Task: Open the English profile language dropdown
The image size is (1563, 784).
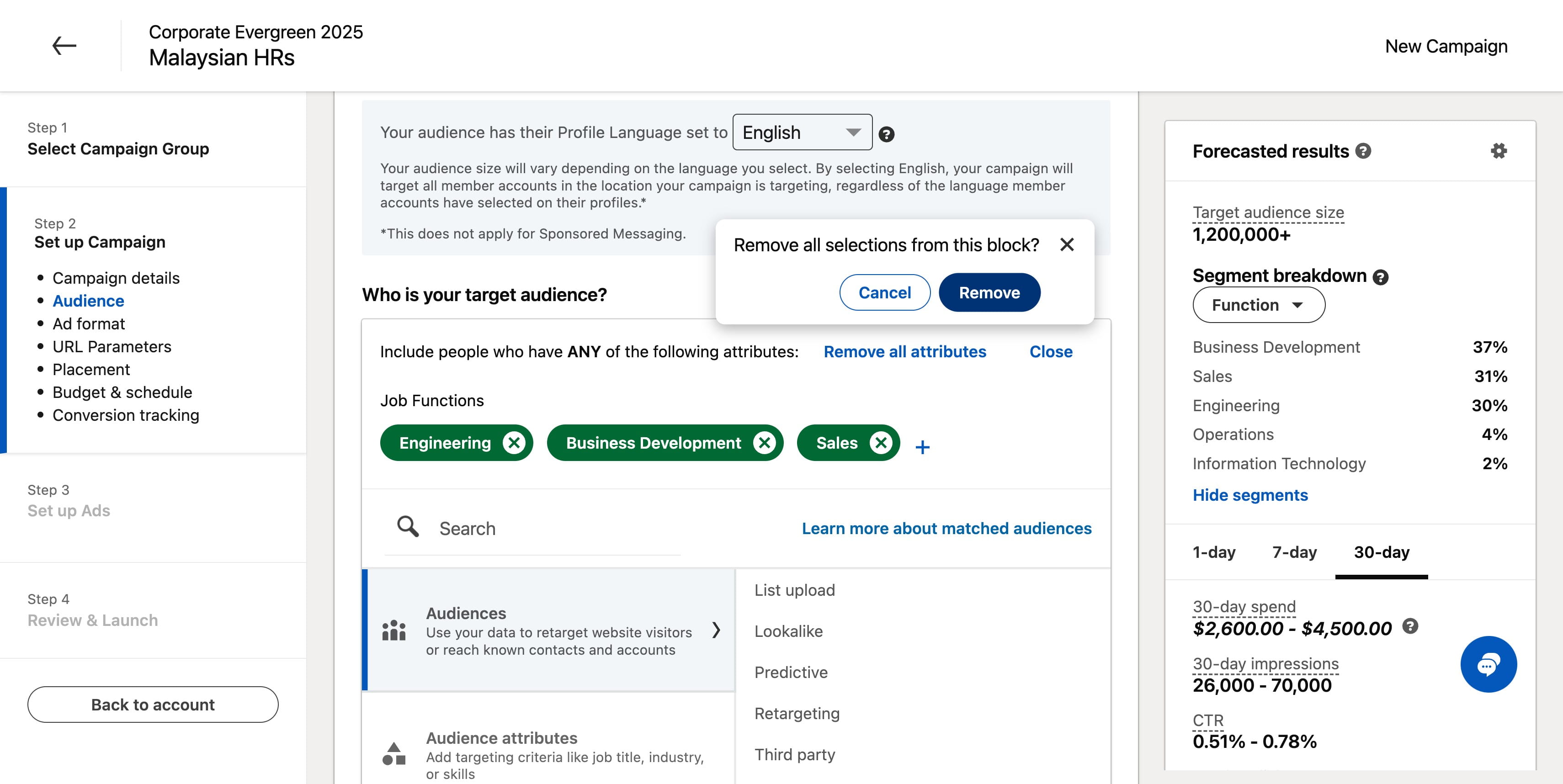Action: (802, 132)
